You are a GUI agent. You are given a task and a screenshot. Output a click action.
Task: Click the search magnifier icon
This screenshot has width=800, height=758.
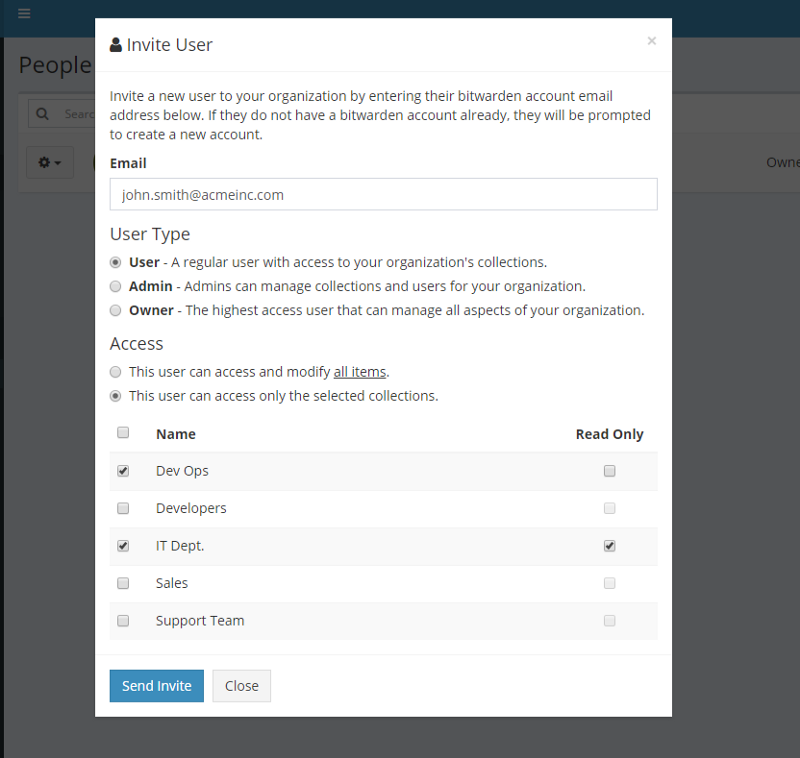(42, 114)
